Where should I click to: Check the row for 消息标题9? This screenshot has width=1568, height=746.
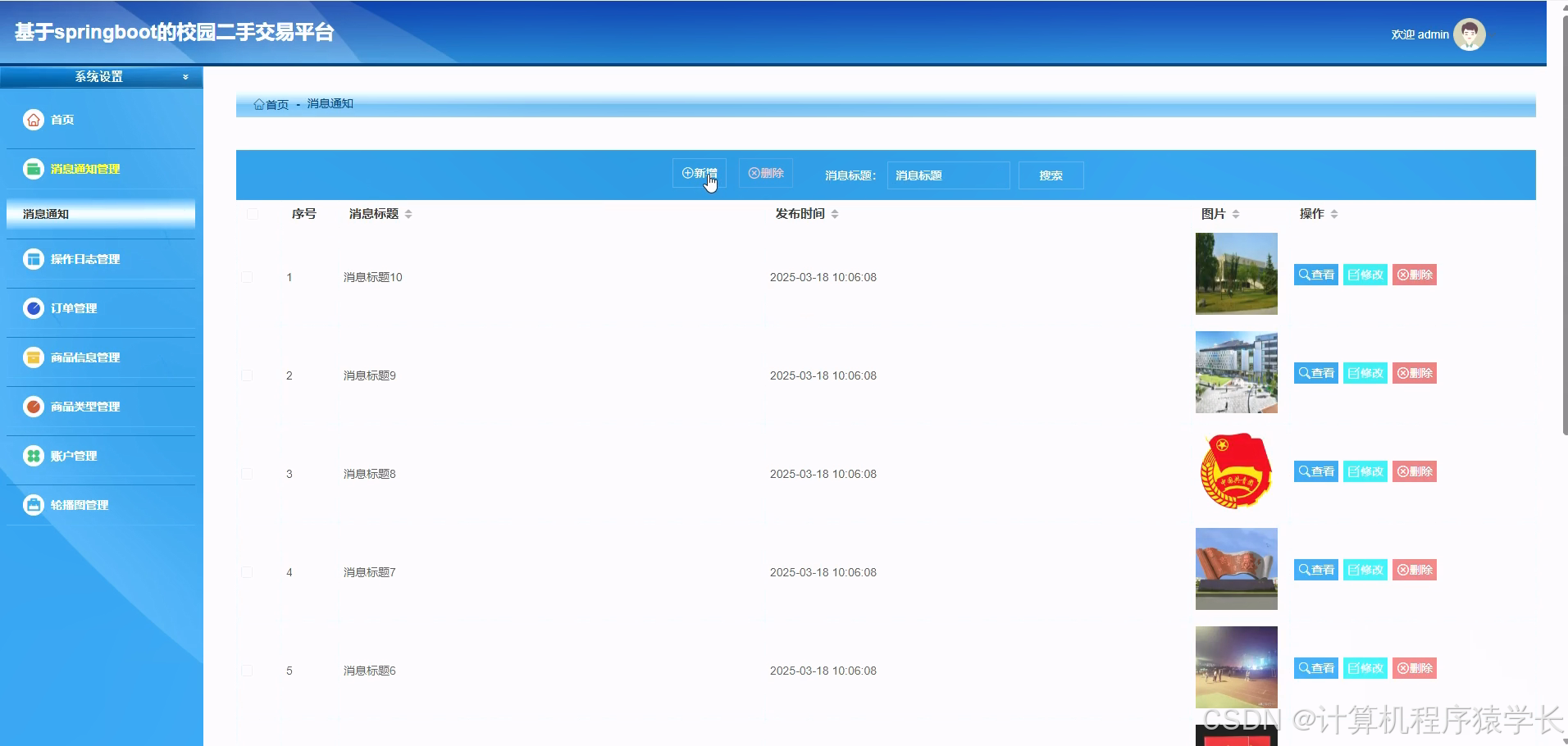pos(247,375)
